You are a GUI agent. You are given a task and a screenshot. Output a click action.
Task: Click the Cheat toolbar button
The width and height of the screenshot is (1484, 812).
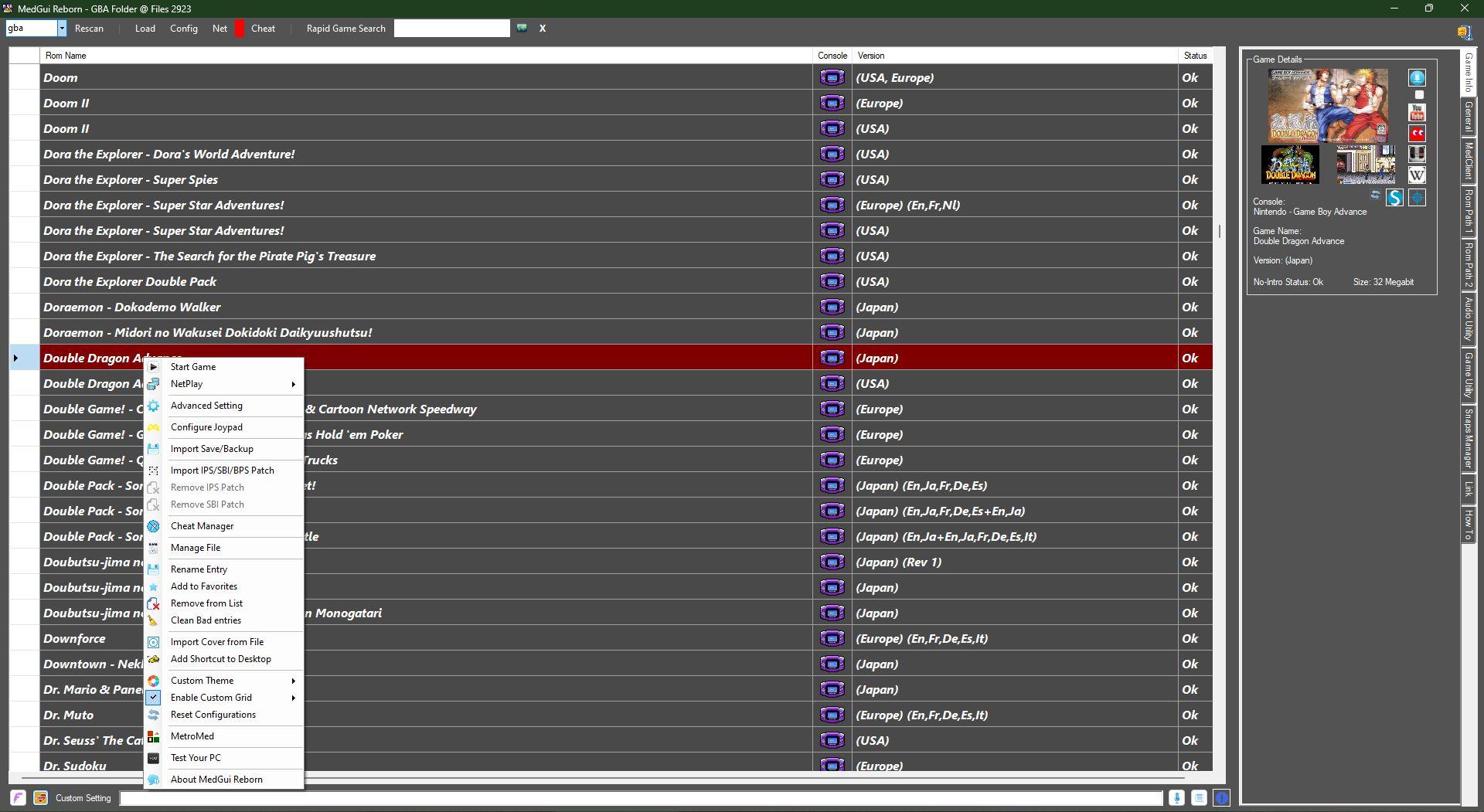coord(263,29)
